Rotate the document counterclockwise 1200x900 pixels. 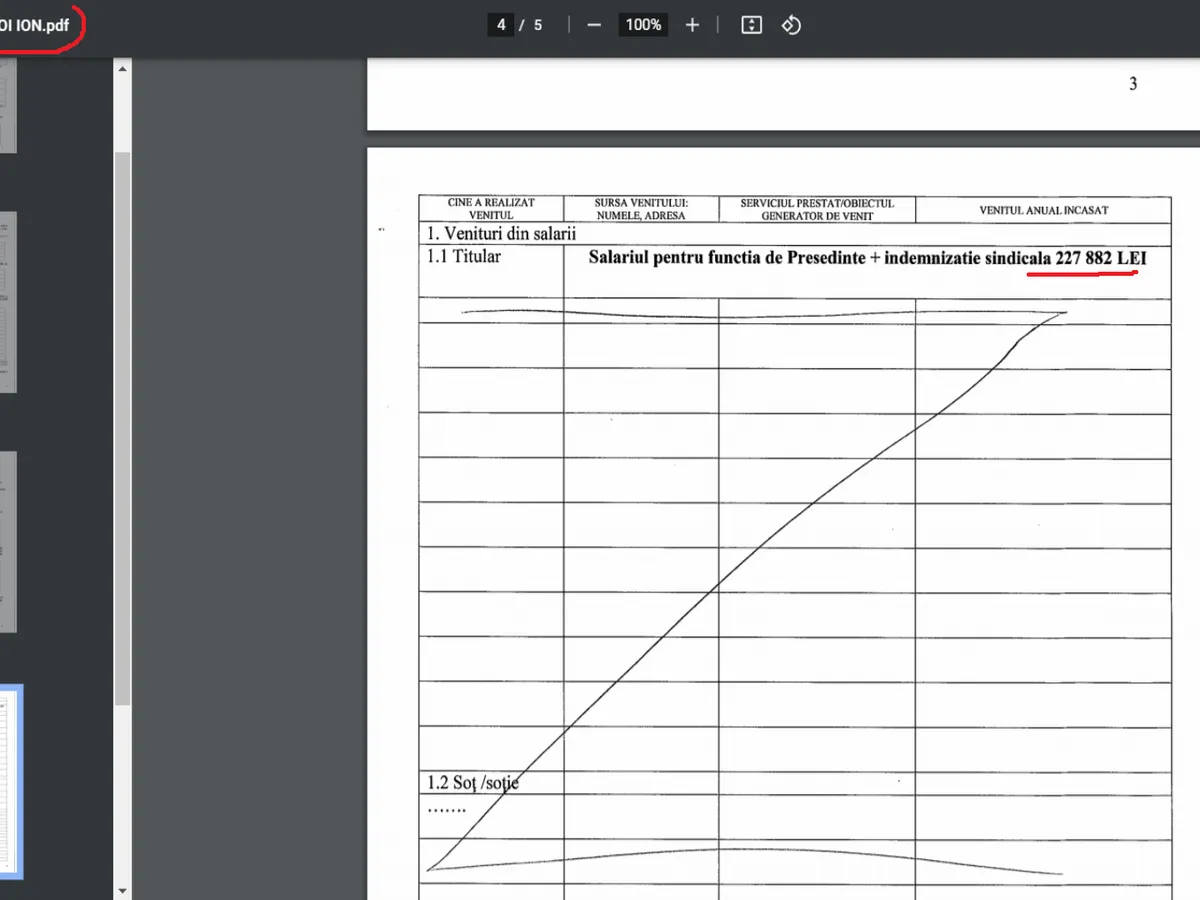(x=791, y=25)
